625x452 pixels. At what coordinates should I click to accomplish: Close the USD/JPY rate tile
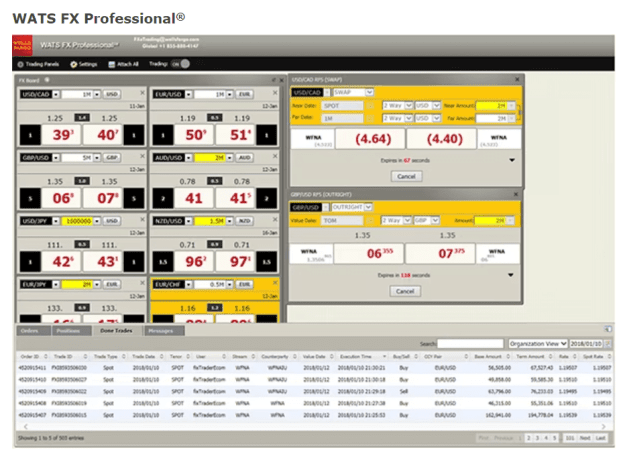coord(142,220)
